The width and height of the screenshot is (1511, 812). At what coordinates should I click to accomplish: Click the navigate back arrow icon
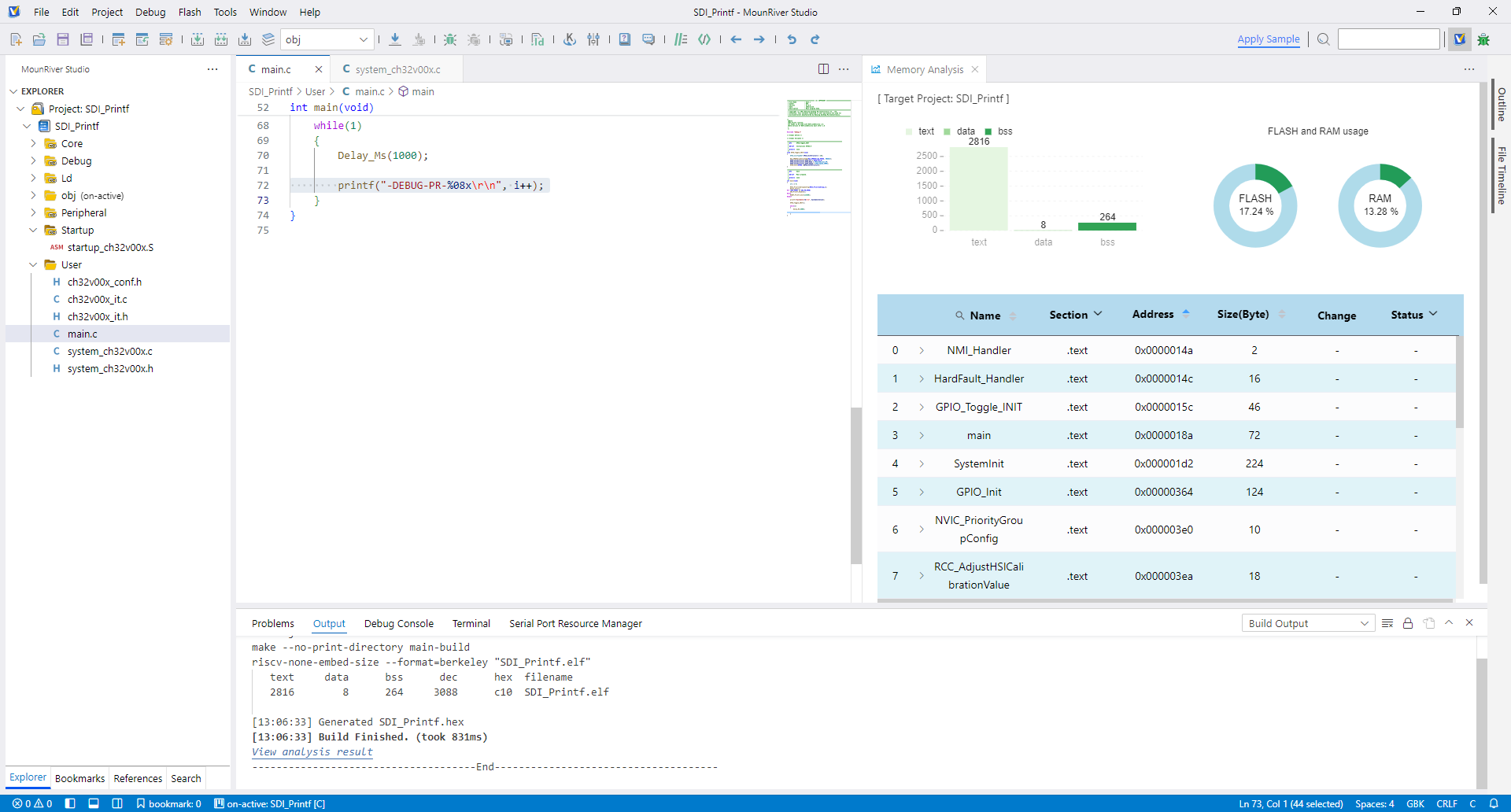pyautogui.click(x=736, y=39)
